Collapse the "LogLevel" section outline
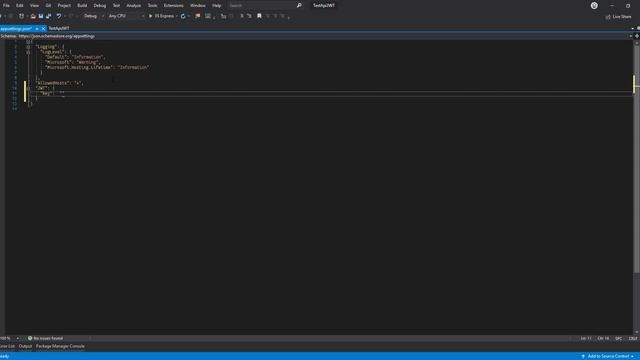The image size is (640, 360). point(28,52)
